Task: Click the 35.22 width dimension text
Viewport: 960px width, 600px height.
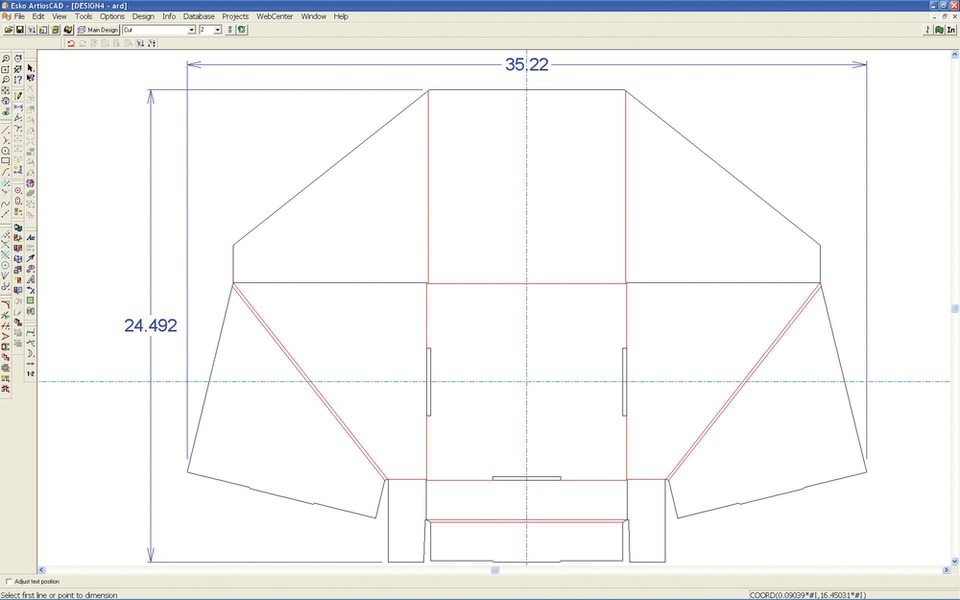Action: (x=526, y=65)
